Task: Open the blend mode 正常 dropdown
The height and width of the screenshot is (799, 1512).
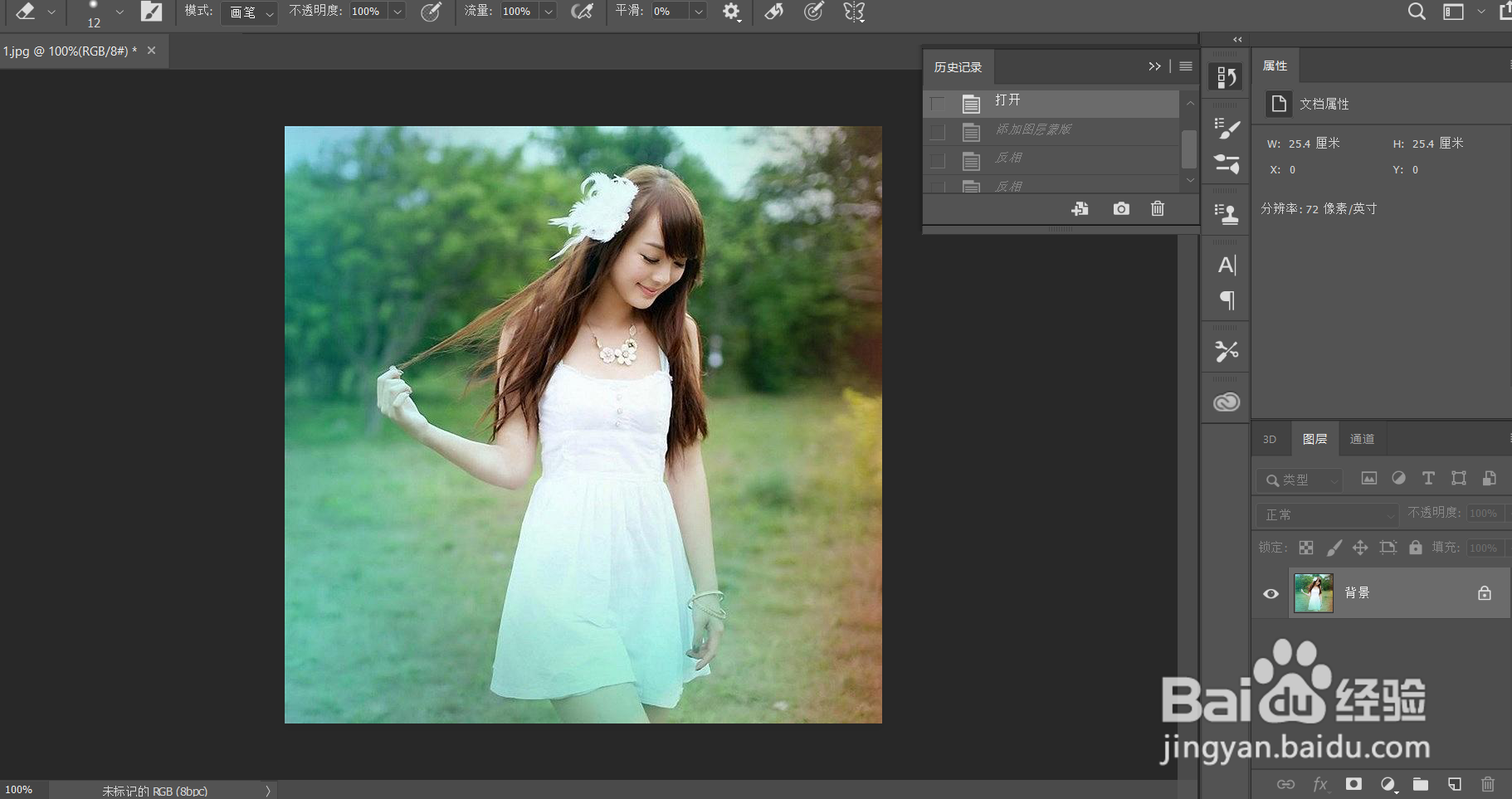Action: (x=1328, y=514)
